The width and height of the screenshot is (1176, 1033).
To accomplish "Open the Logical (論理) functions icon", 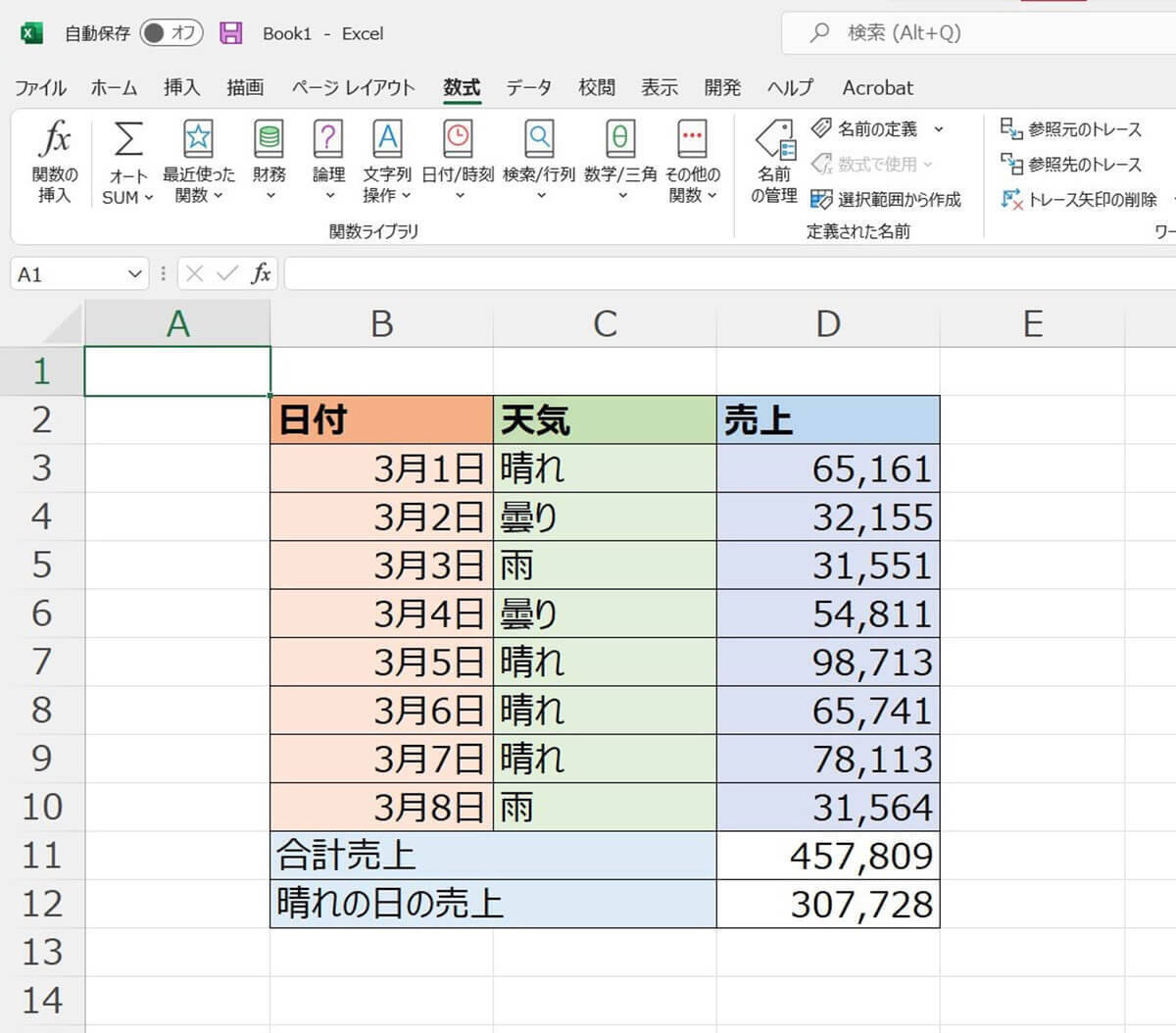I will (328, 141).
